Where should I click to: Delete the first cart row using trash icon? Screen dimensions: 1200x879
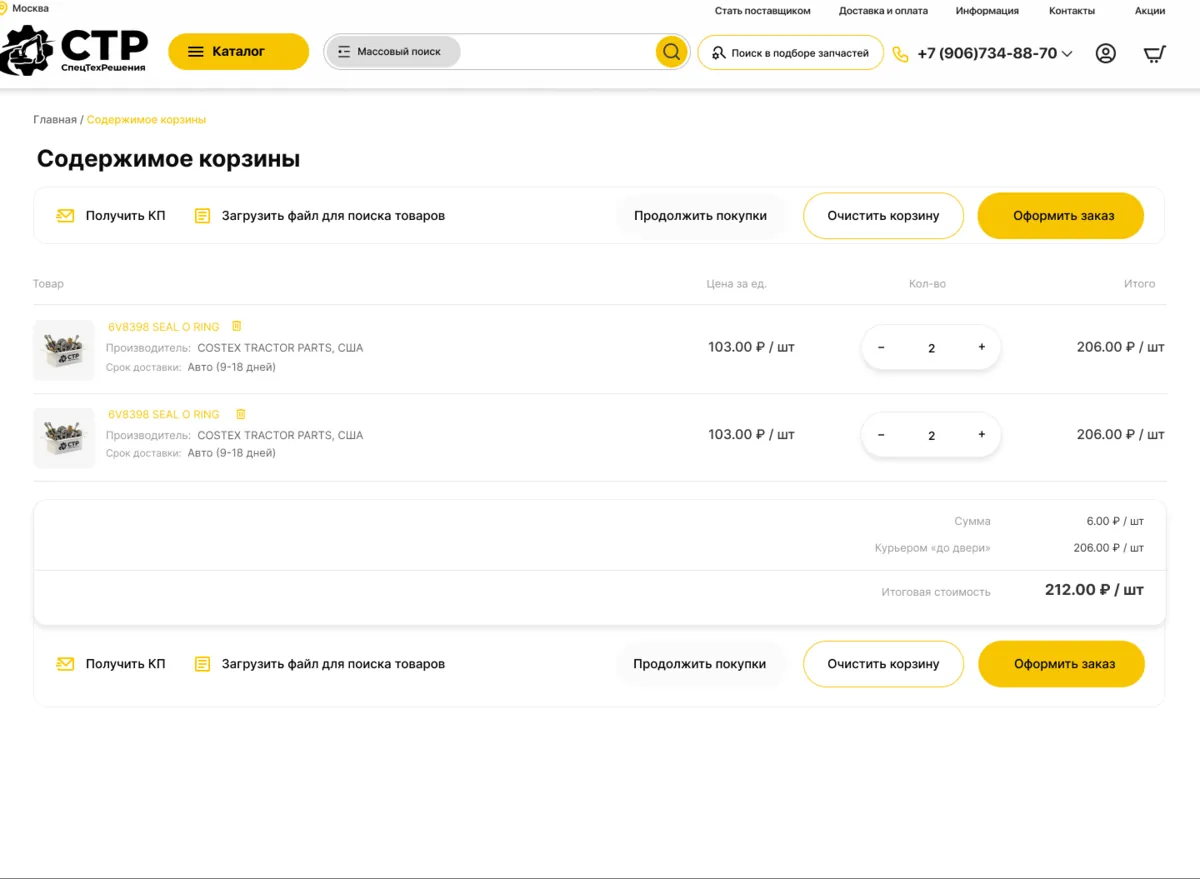[x=237, y=326]
